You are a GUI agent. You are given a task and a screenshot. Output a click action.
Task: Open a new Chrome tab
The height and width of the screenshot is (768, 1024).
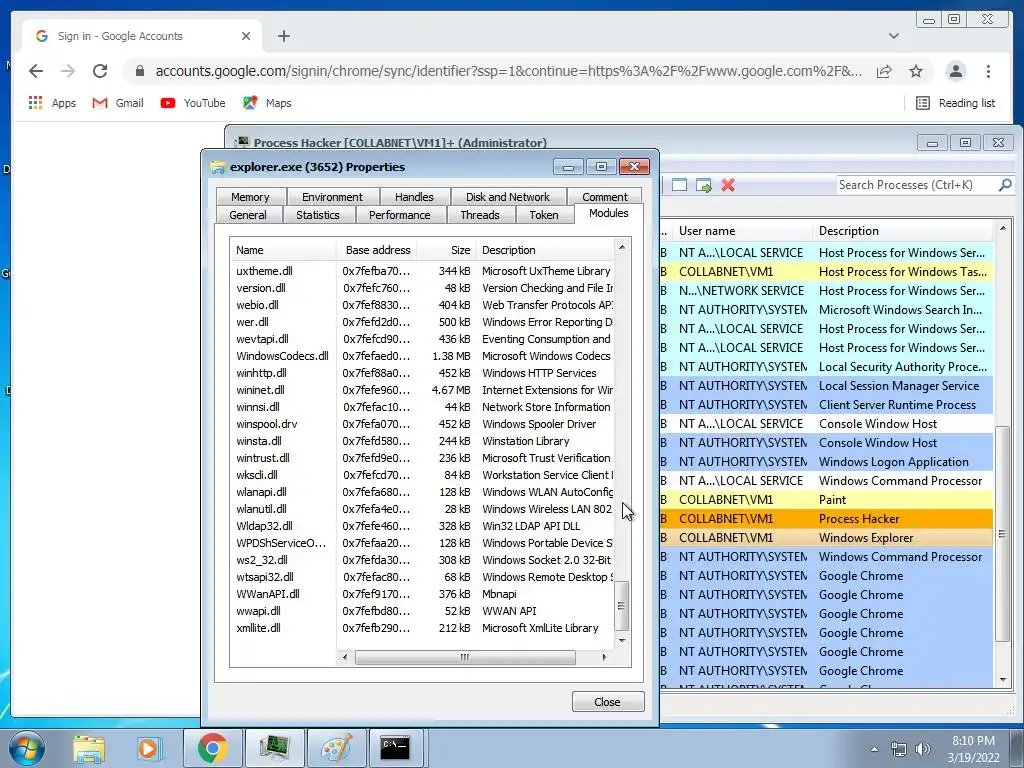[283, 36]
